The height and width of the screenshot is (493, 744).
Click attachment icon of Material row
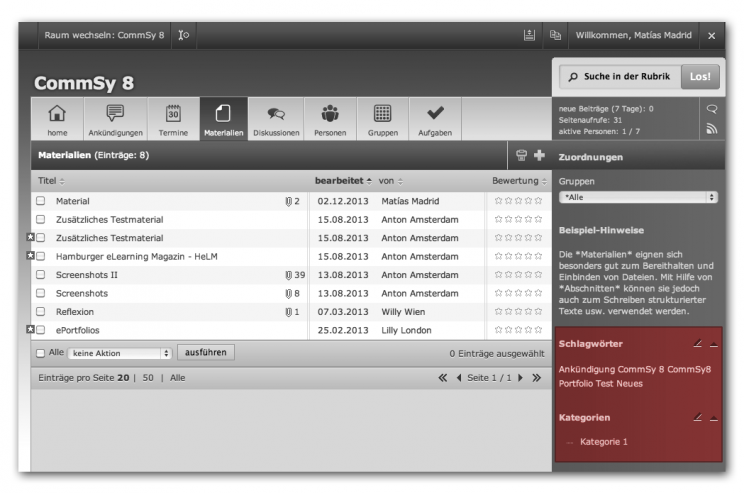point(288,201)
